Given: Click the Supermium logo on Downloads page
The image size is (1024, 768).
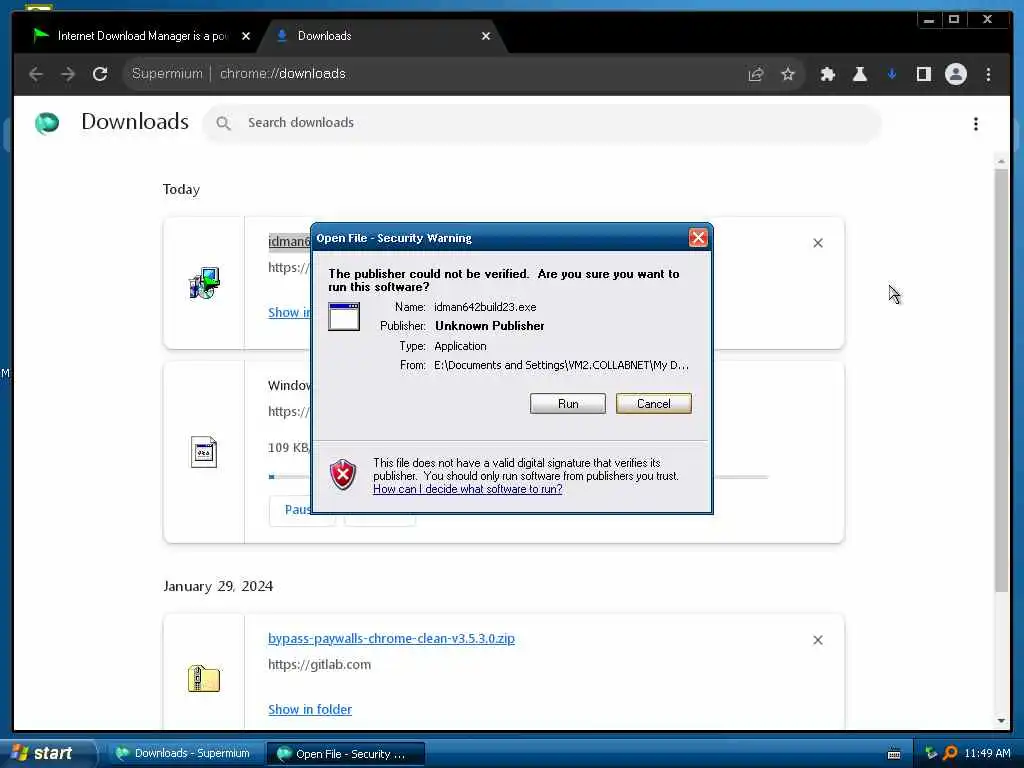Looking at the screenshot, I should tap(47, 123).
